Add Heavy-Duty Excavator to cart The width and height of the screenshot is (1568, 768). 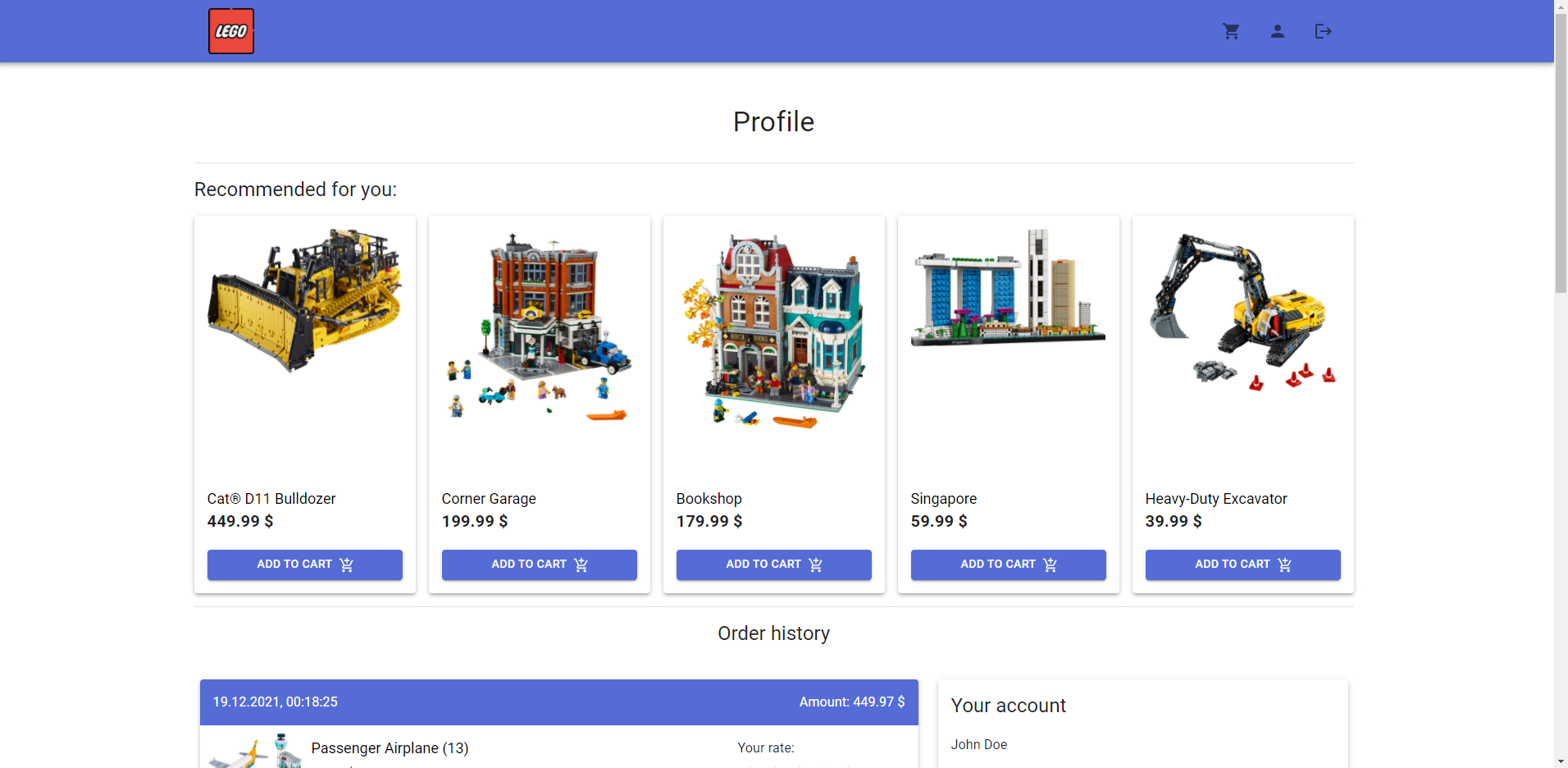coord(1243,565)
